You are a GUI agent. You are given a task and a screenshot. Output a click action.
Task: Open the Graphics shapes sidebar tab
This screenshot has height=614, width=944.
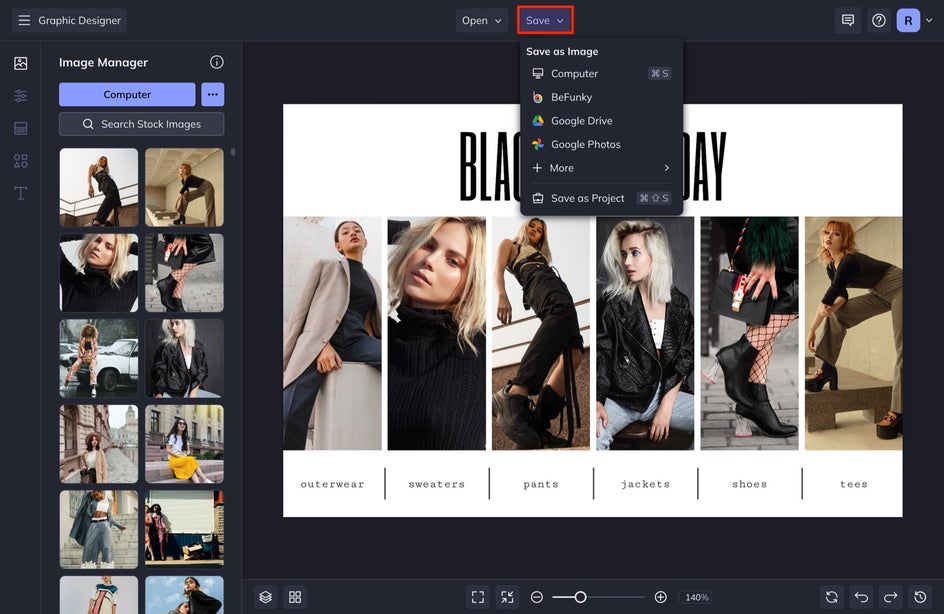pyautogui.click(x=20, y=161)
